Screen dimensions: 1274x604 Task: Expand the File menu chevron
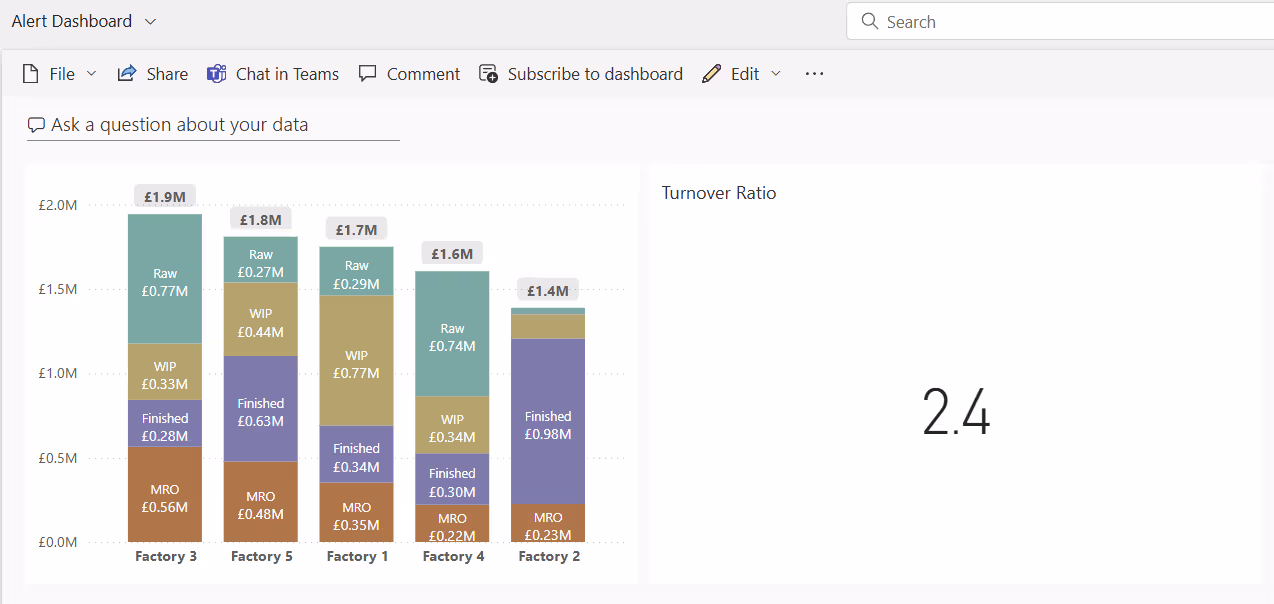(x=92, y=74)
